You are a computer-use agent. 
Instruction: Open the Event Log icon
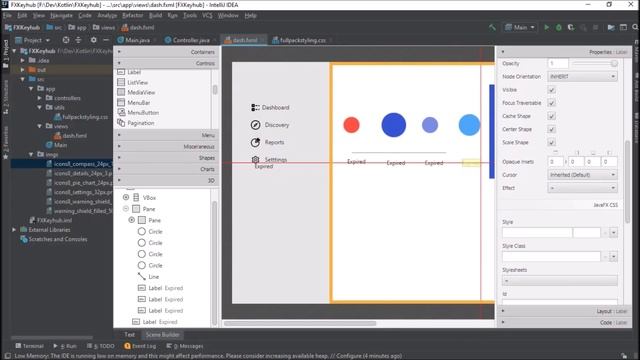point(127,346)
